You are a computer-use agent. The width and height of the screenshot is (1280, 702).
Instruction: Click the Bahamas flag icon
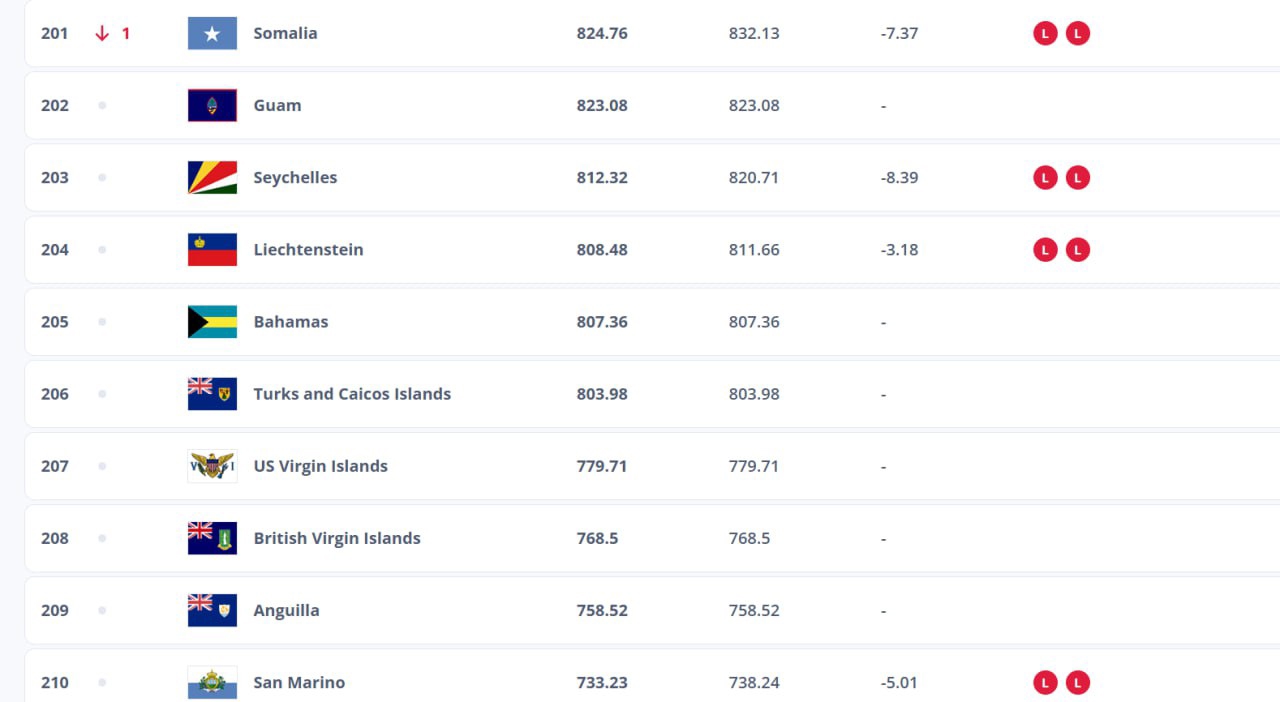(x=212, y=321)
